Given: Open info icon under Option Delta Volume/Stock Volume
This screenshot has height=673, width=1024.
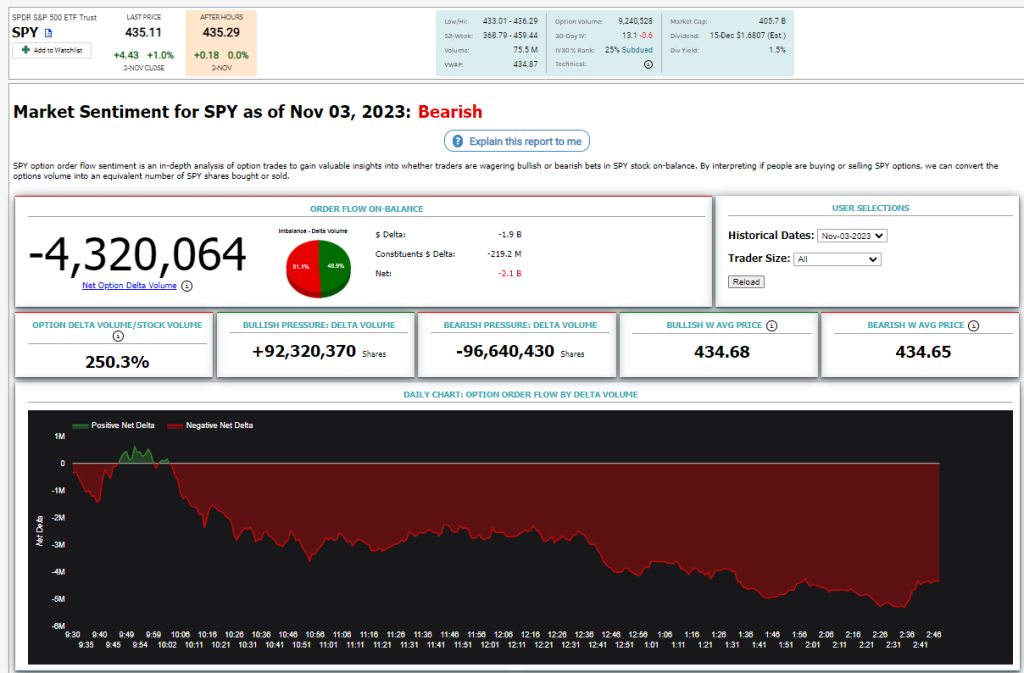Looking at the screenshot, I should [x=118, y=336].
